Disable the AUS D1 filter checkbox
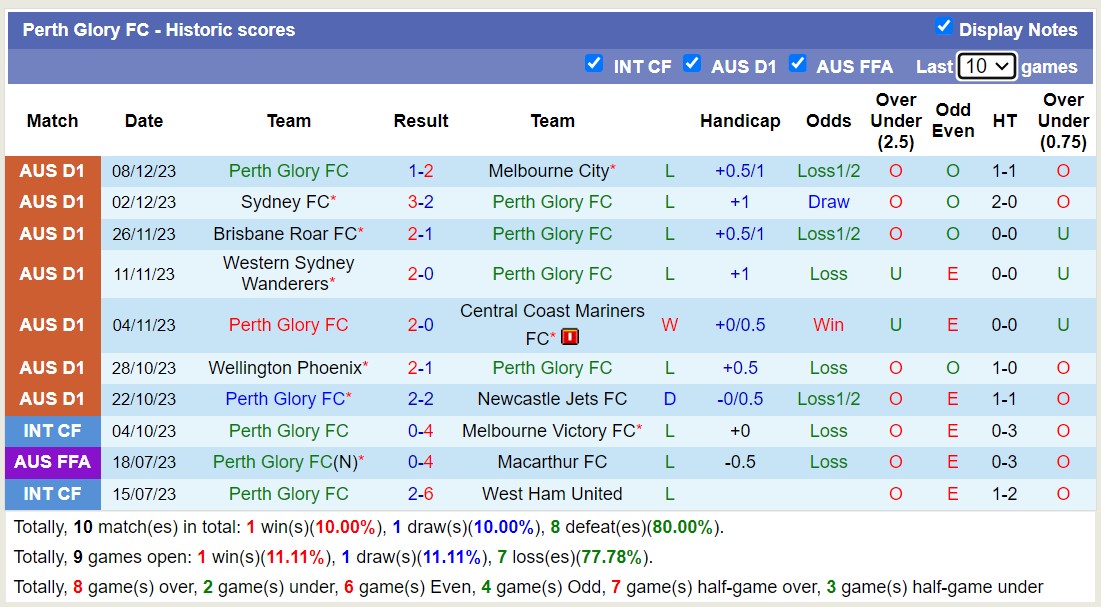 692,63
